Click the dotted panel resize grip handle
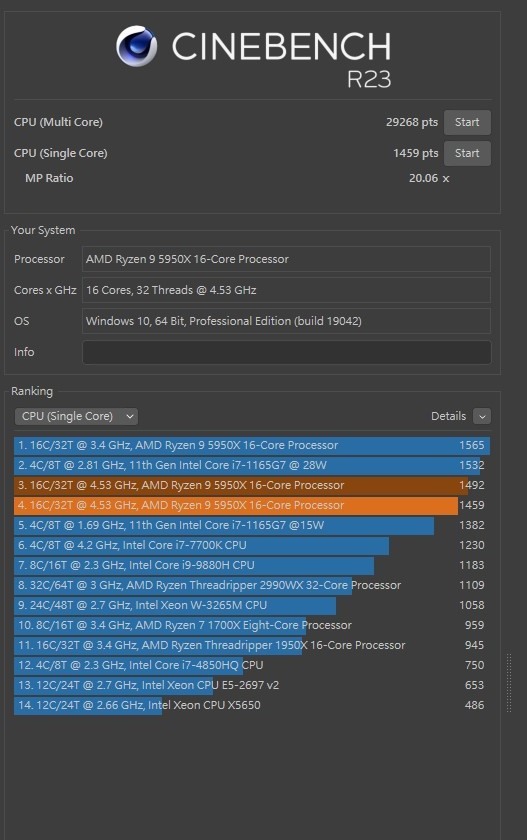This screenshot has width=527, height=840. click(x=509, y=683)
